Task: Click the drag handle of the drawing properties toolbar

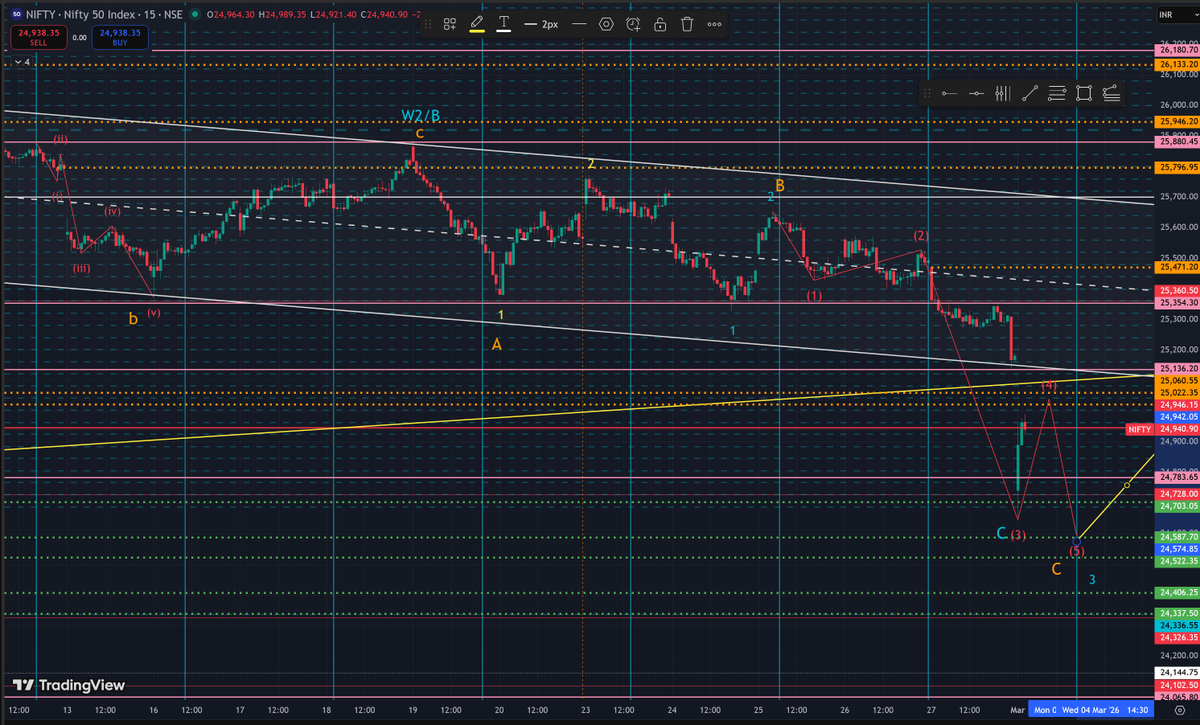Action: click(428, 23)
